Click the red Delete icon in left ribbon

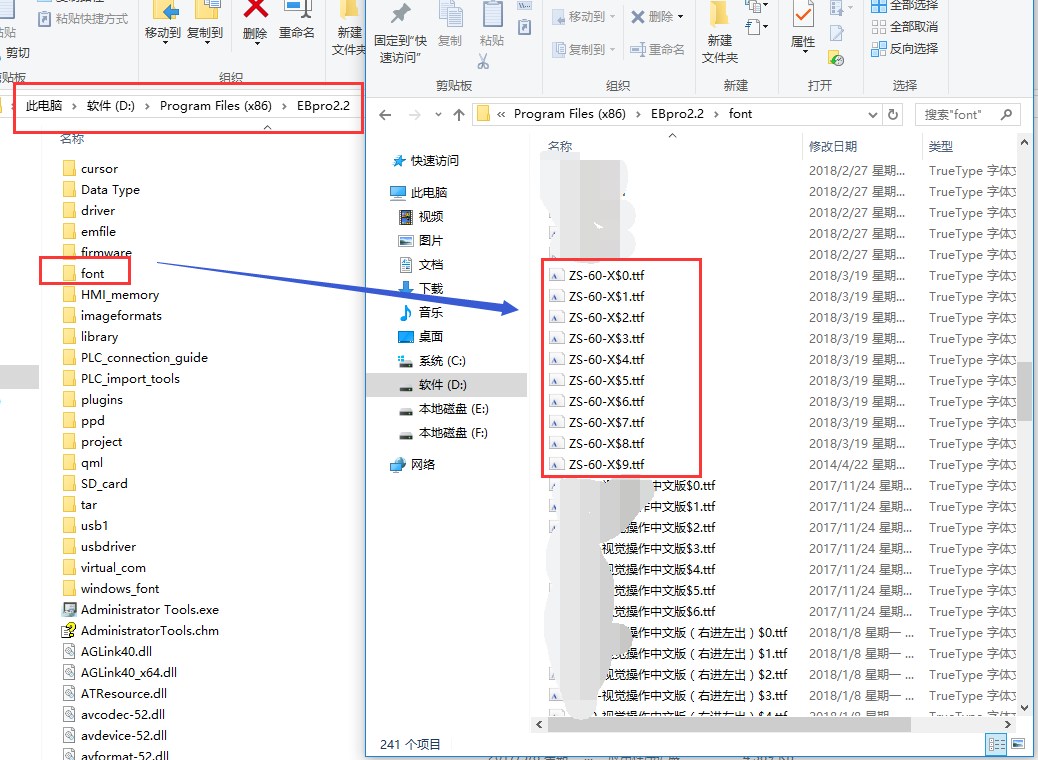(255, 12)
